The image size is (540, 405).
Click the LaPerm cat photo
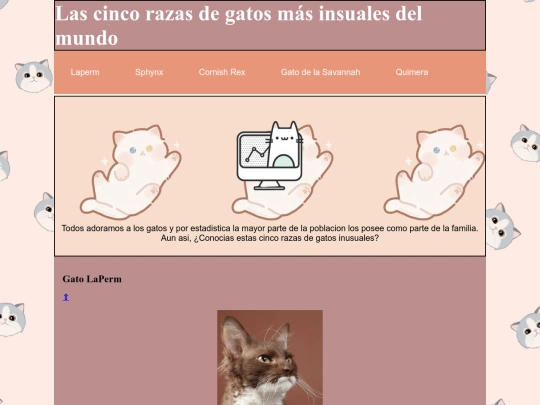(x=270, y=357)
